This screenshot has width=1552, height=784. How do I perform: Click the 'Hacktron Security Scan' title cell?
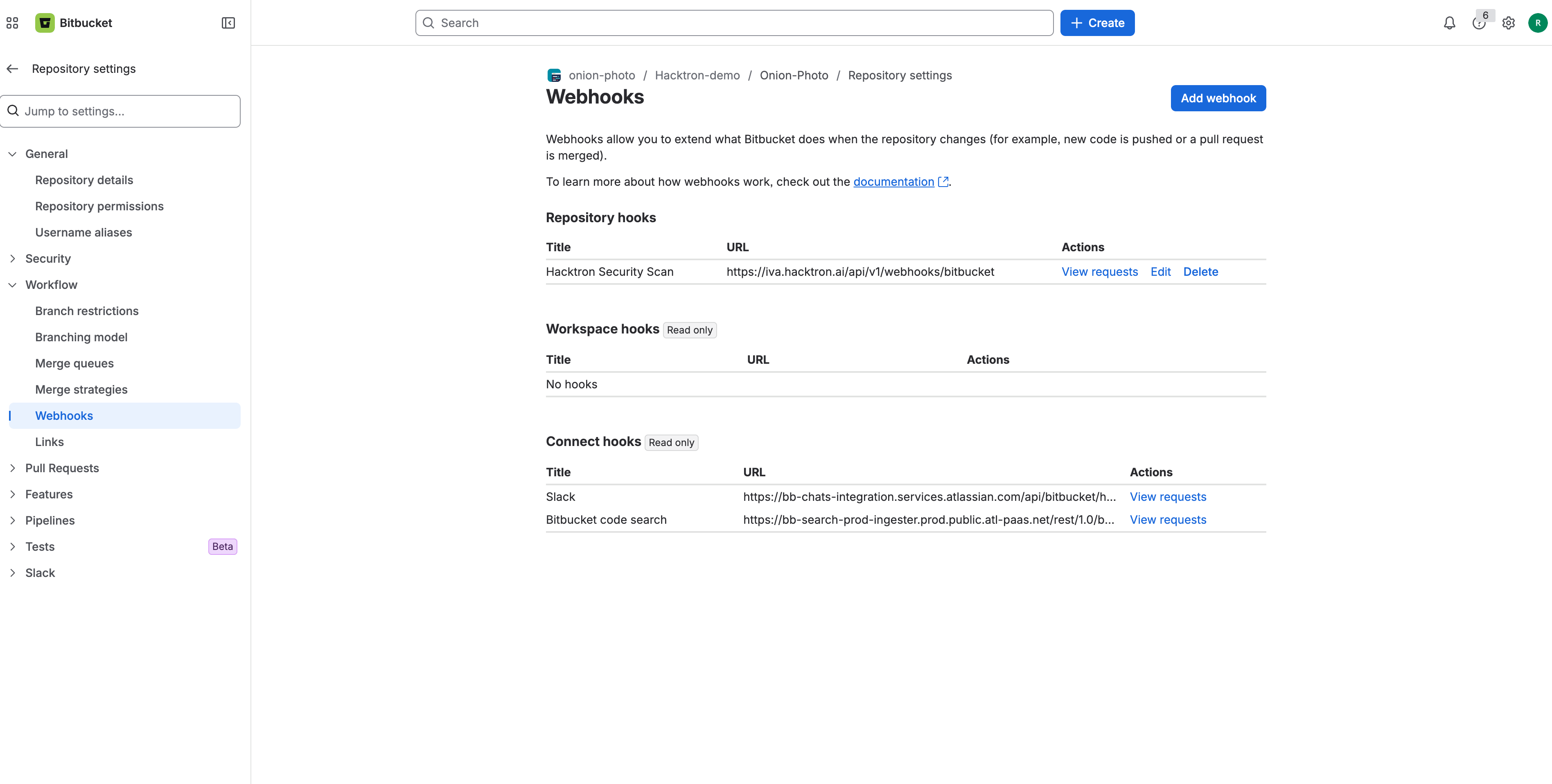click(609, 272)
